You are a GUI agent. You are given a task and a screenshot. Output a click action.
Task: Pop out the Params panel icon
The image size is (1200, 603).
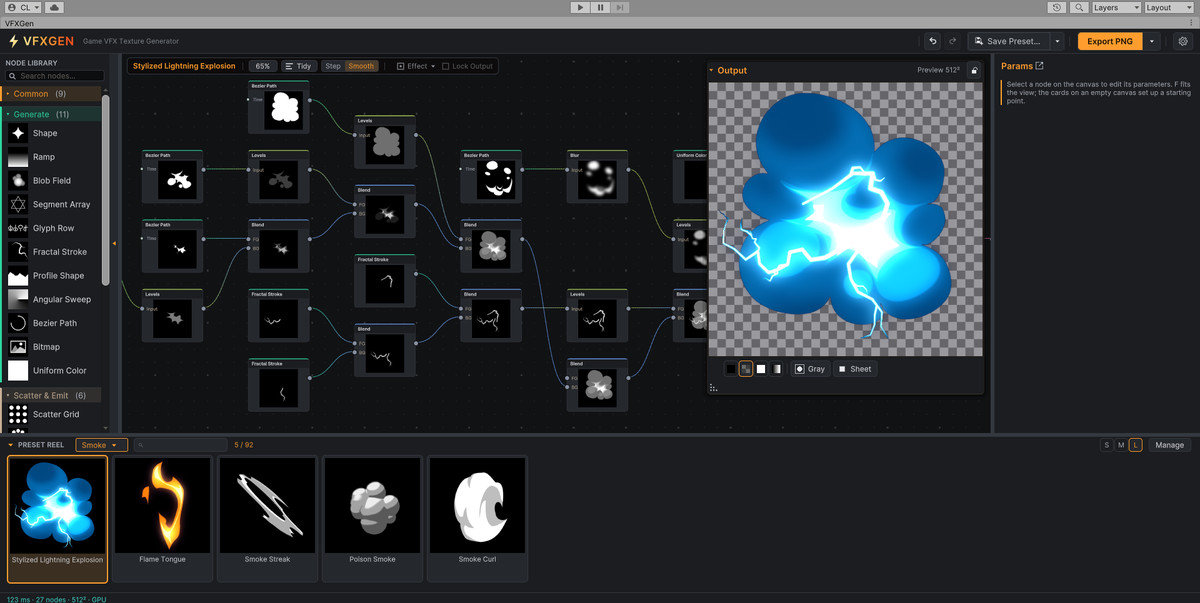1039,66
